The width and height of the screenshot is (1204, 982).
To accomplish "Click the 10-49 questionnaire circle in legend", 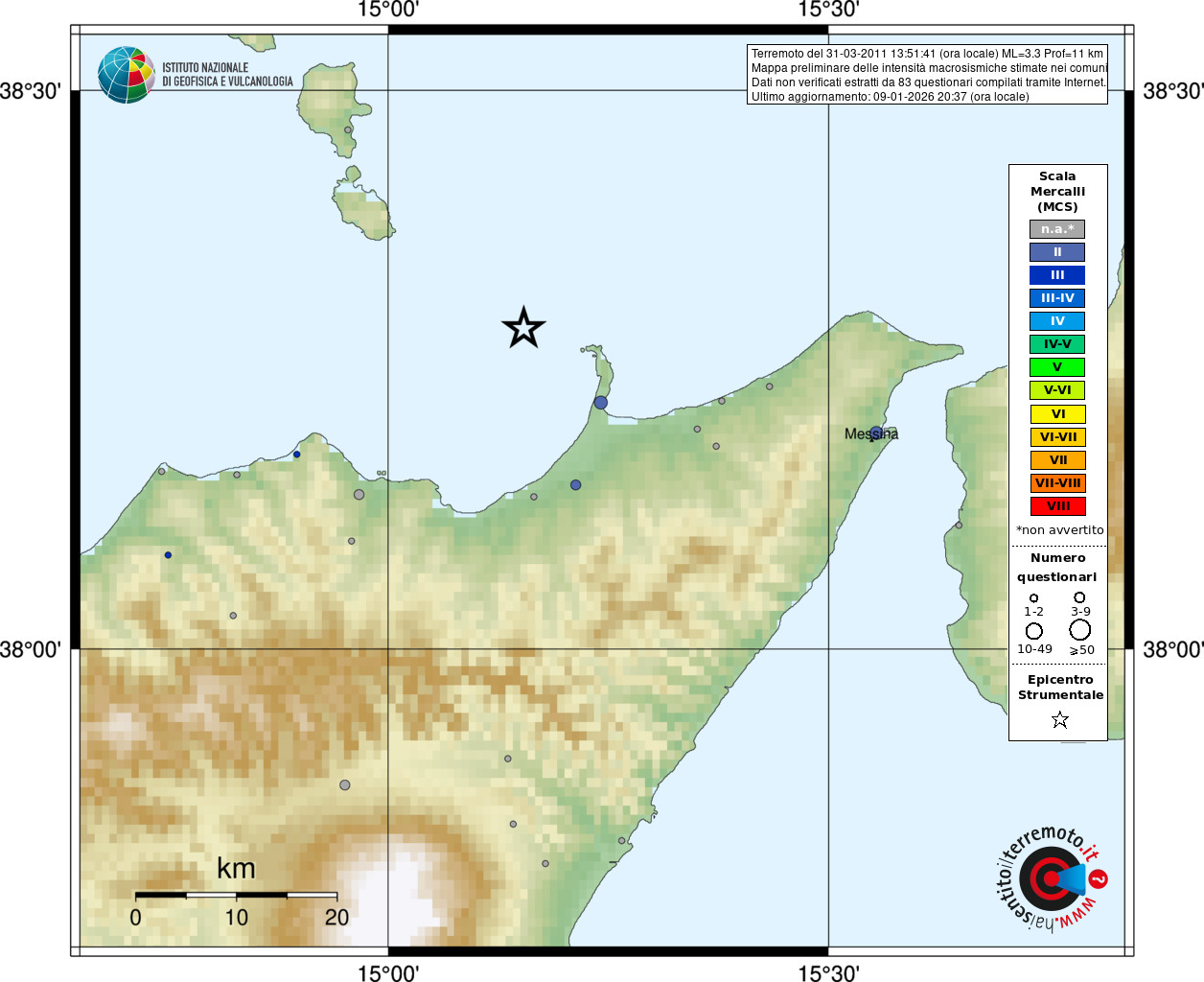I will 1034,631.
